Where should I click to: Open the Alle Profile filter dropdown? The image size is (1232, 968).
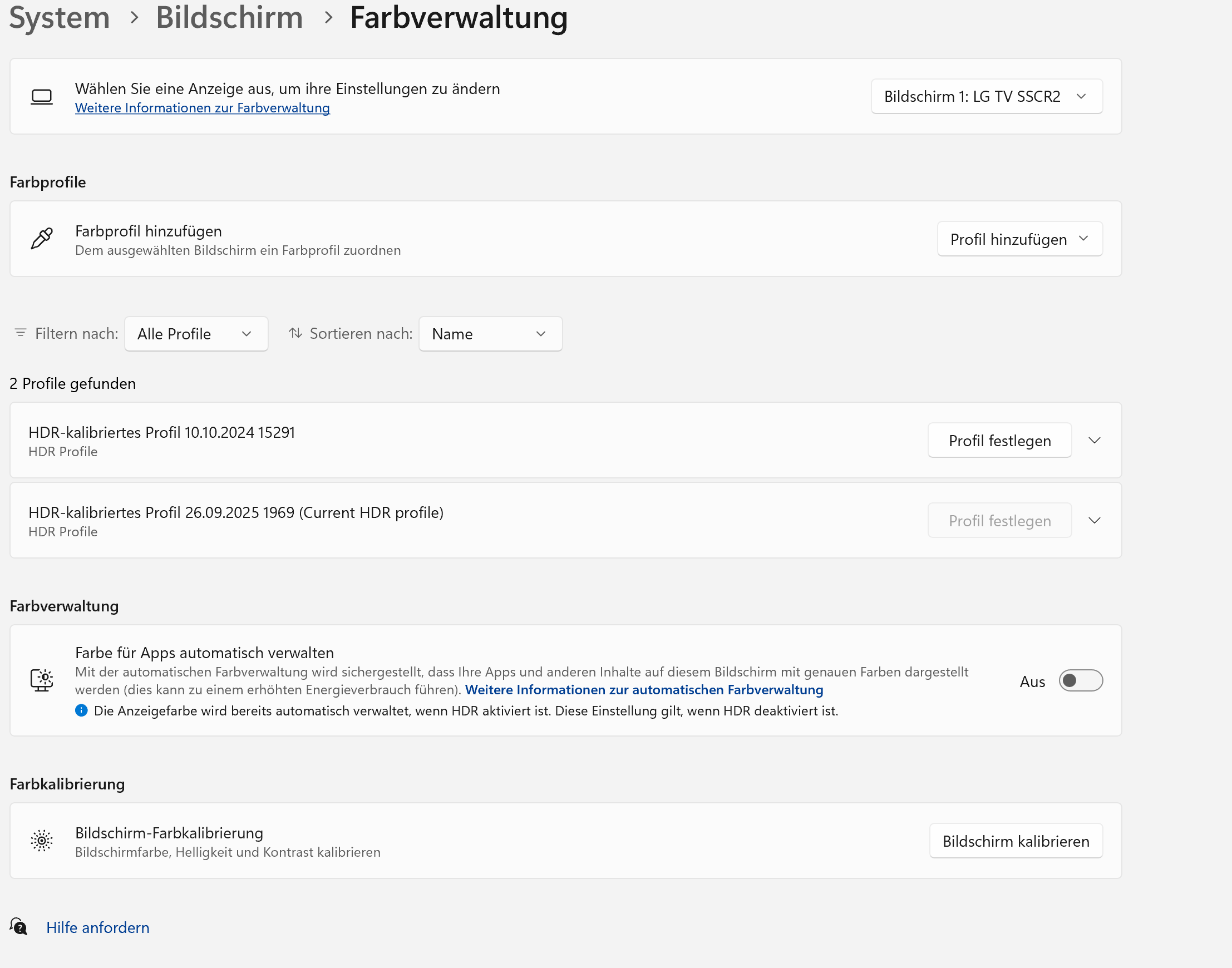(x=196, y=334)
